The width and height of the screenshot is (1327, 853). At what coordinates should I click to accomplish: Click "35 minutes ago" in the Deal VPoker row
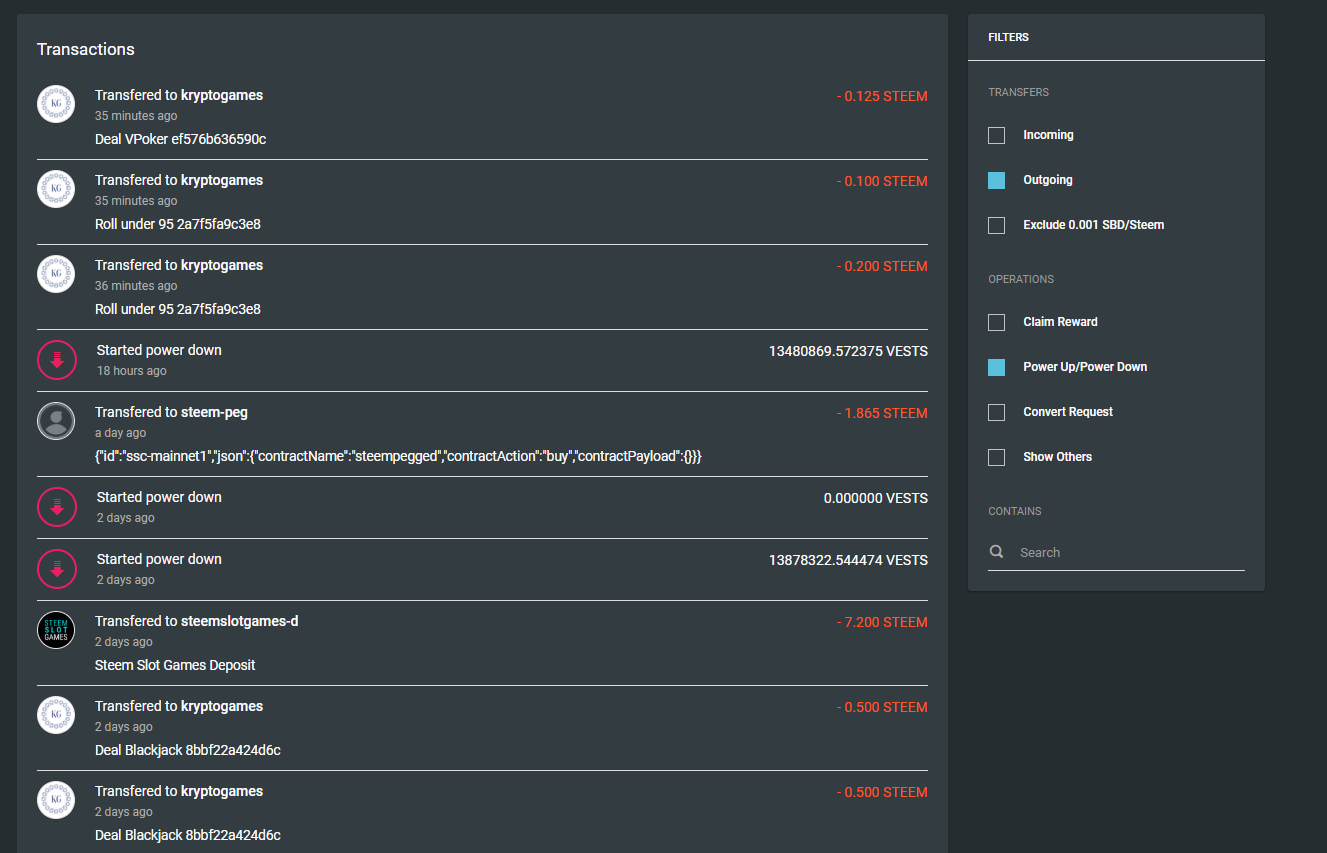click(x=136, y=116)
